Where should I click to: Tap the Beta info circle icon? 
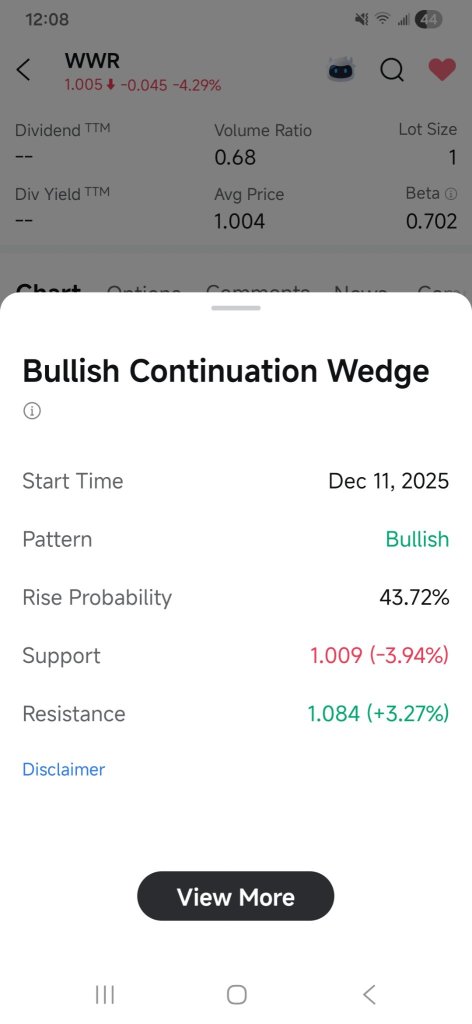coord(451,194)
